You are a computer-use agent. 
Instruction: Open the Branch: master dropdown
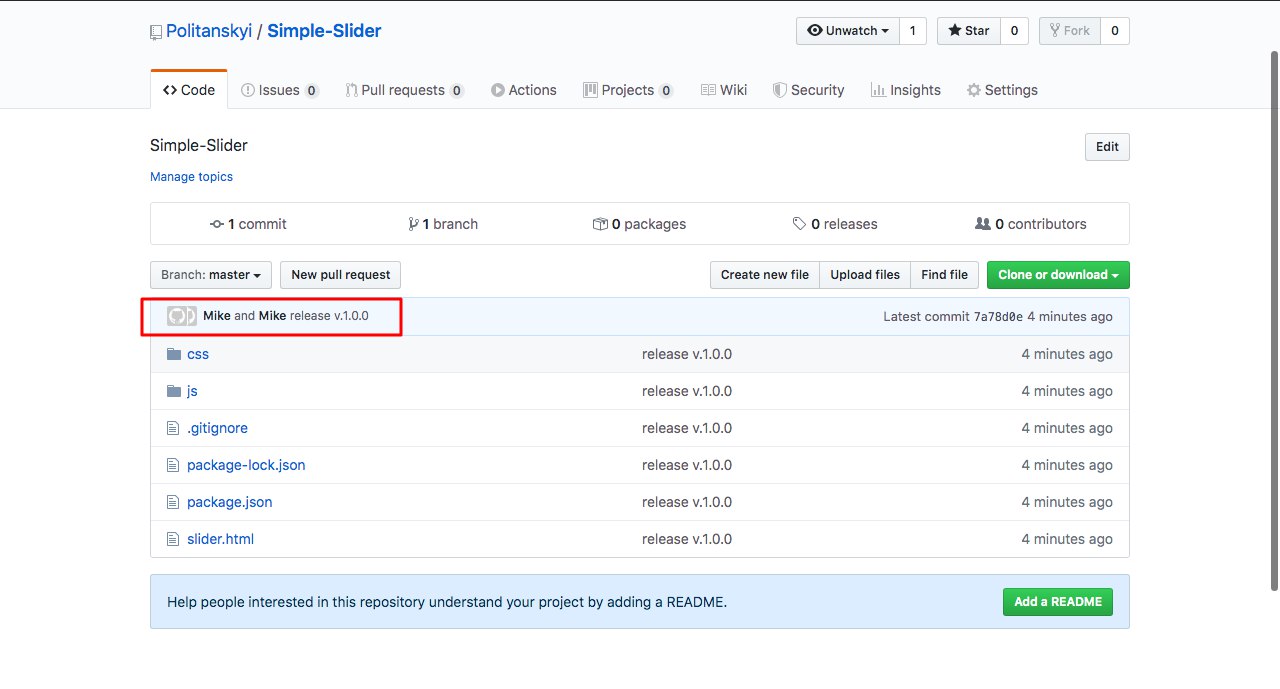pyautogui.click(x=211, y=275)
